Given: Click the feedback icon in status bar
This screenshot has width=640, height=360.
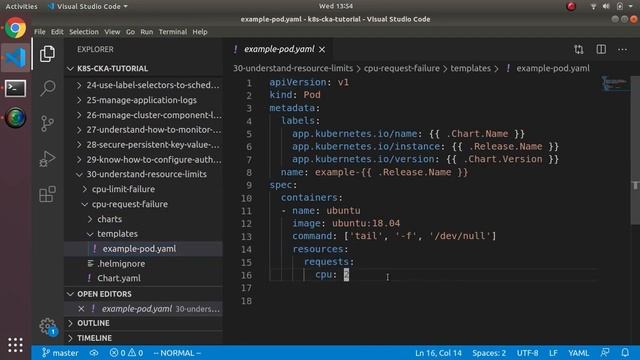Looking at the screenshot, I should click(605, 353).
